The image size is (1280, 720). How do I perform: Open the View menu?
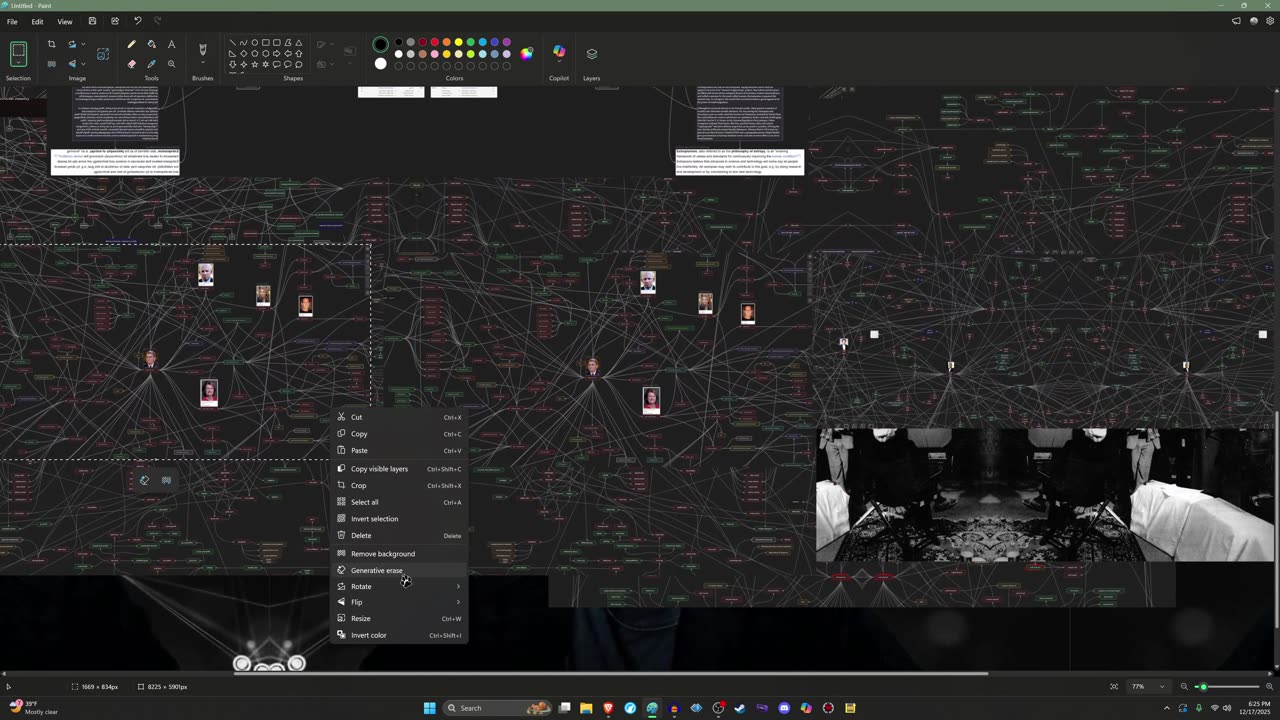64,21
